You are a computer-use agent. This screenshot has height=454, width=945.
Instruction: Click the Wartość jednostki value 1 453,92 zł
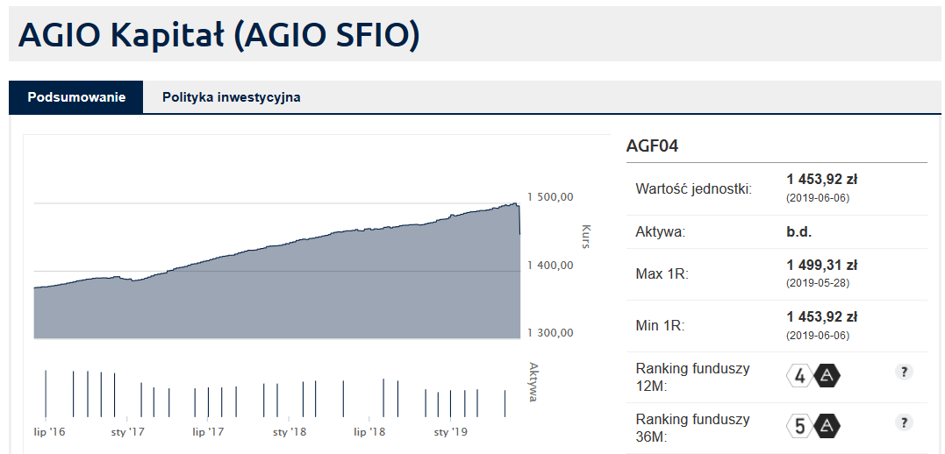[x=822, y=180]
